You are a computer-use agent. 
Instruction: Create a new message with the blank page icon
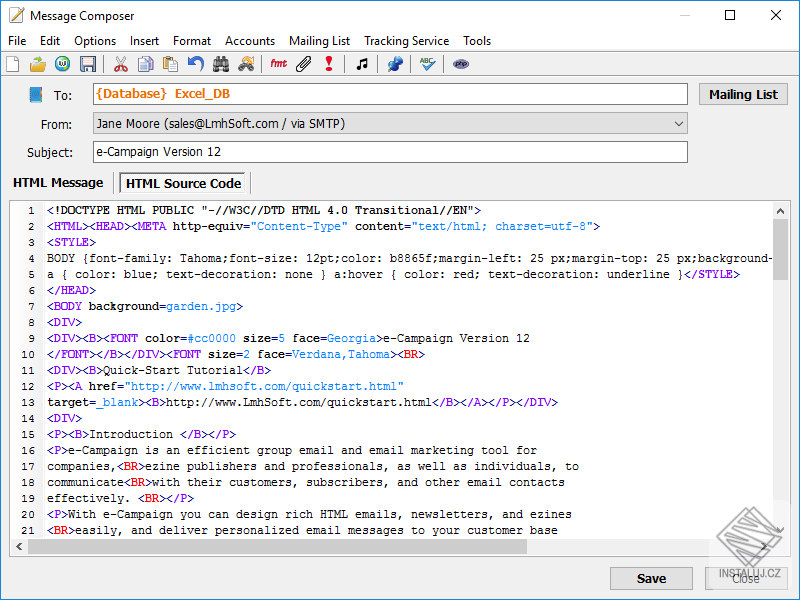13,64
